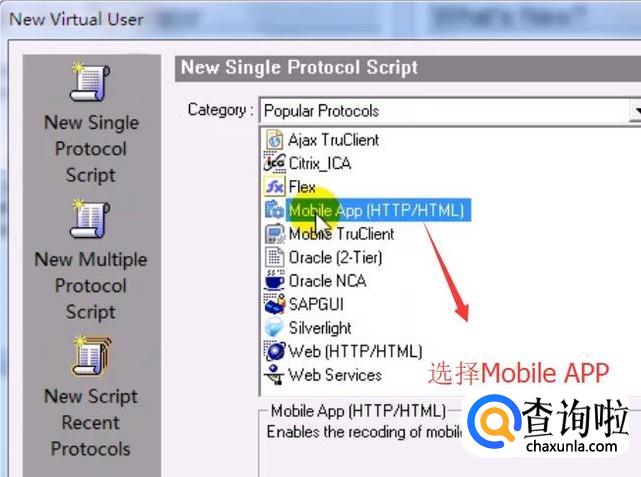The width and height of the screenshot is (641, 477).
Task: Click the Ajax TruClient protocol icon
Action: click(275, 140)
